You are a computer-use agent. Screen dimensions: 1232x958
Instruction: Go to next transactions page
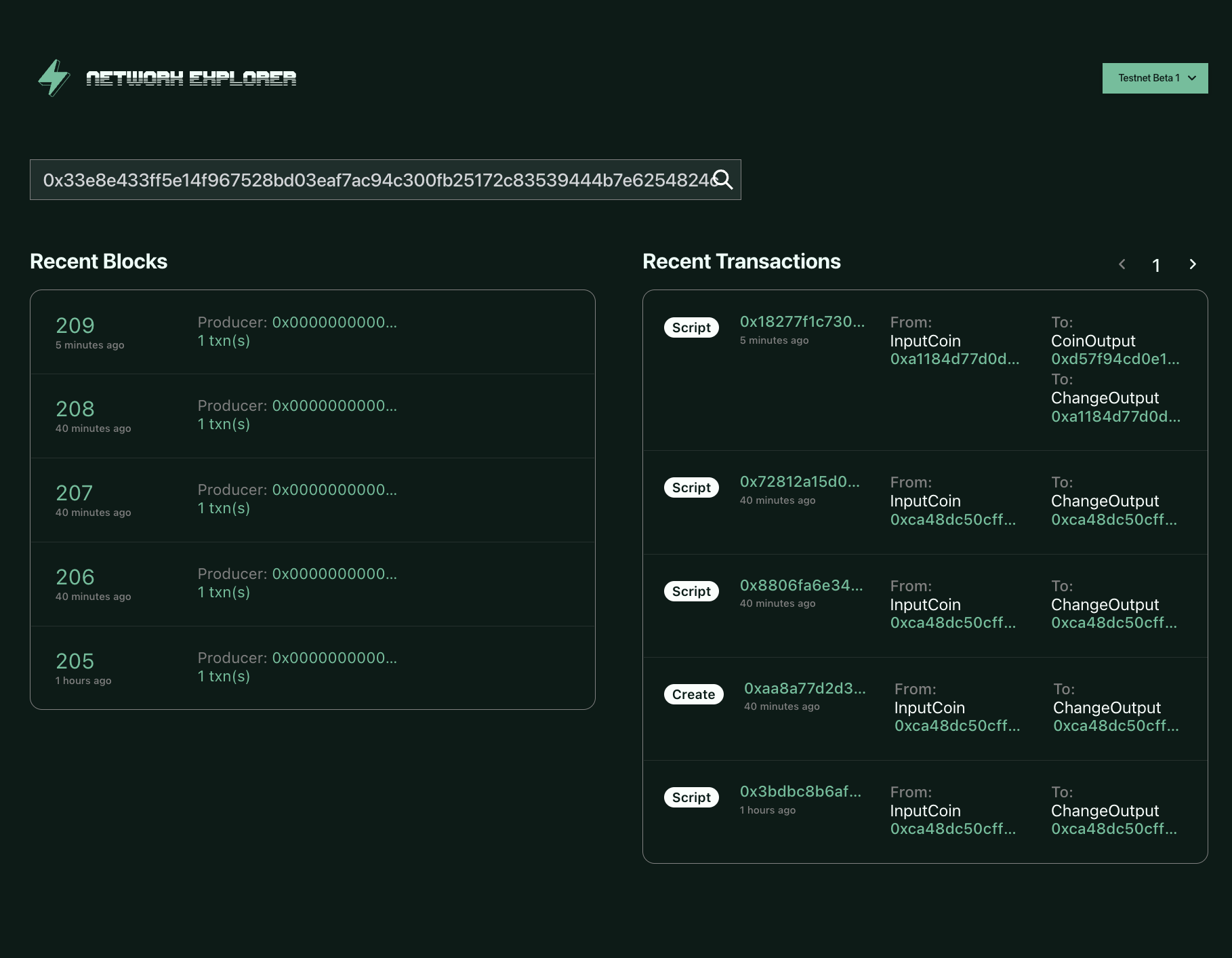[x=1193, y=264]
